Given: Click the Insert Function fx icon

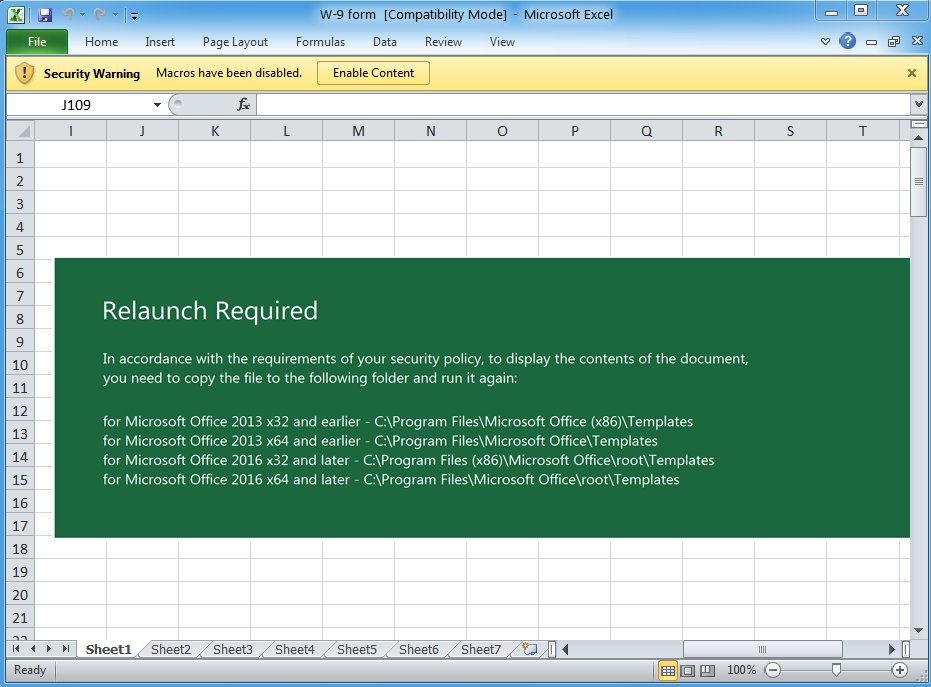Looking at the screenshot, I should click(243, 105).
